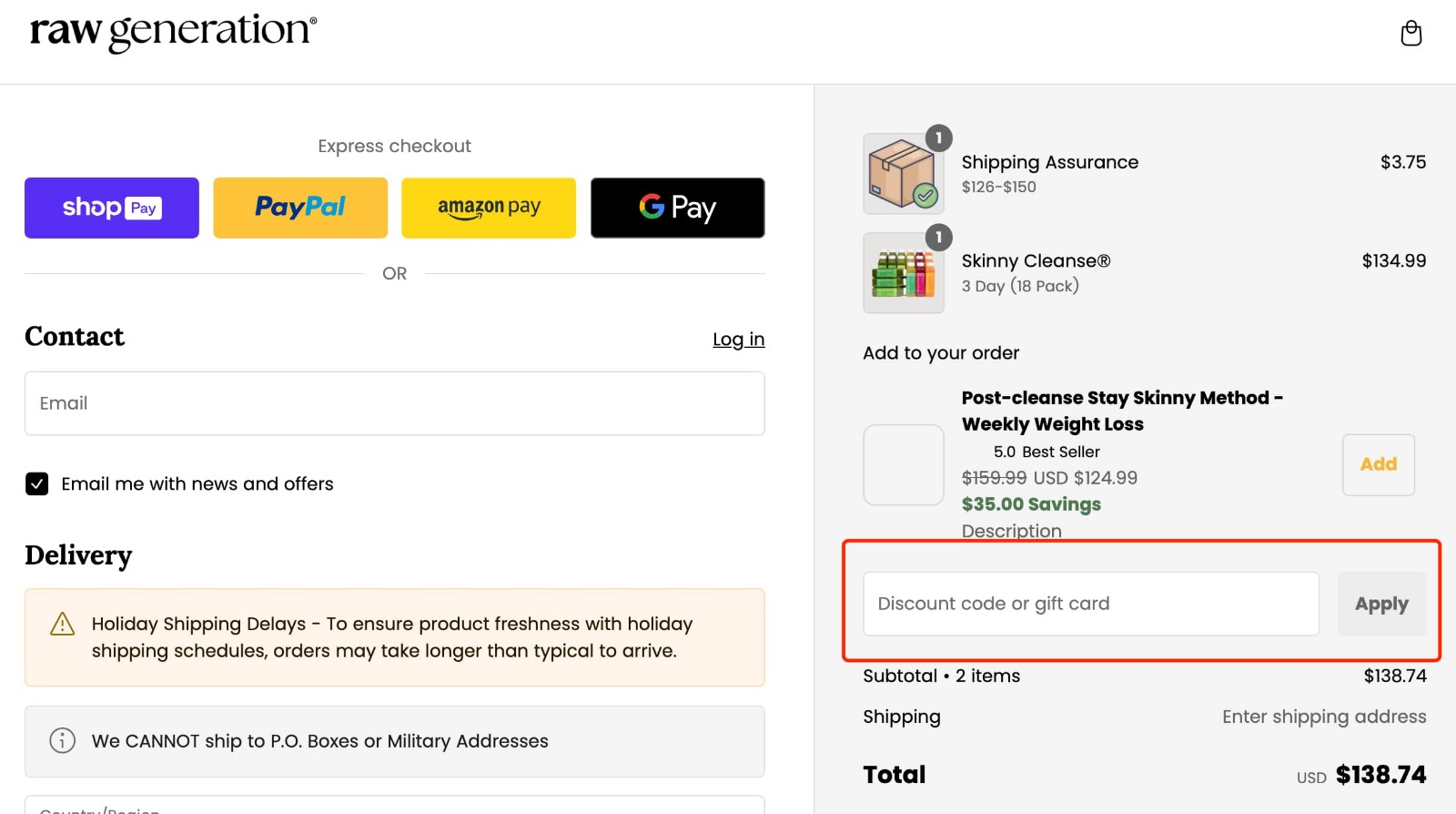Screen dimensions: 1456x814
Task: Click the Discount code or gift card field
Action: point(1090,603)
